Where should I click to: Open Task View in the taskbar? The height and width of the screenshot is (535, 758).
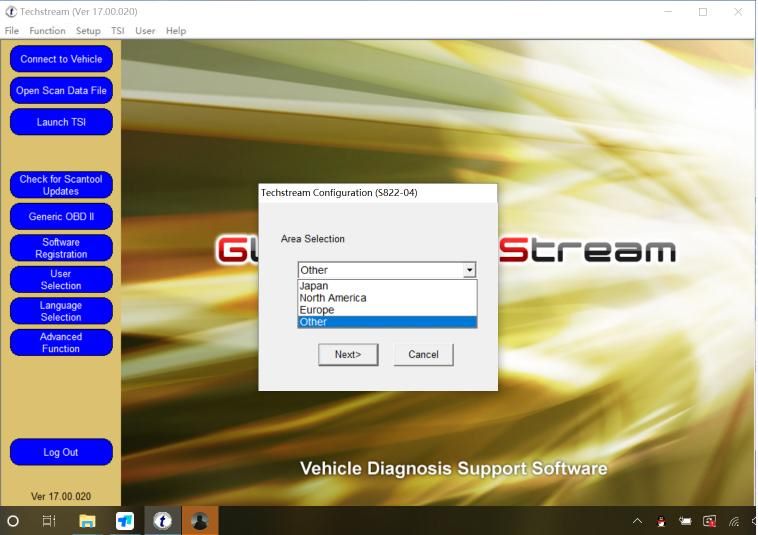point(49,521)
